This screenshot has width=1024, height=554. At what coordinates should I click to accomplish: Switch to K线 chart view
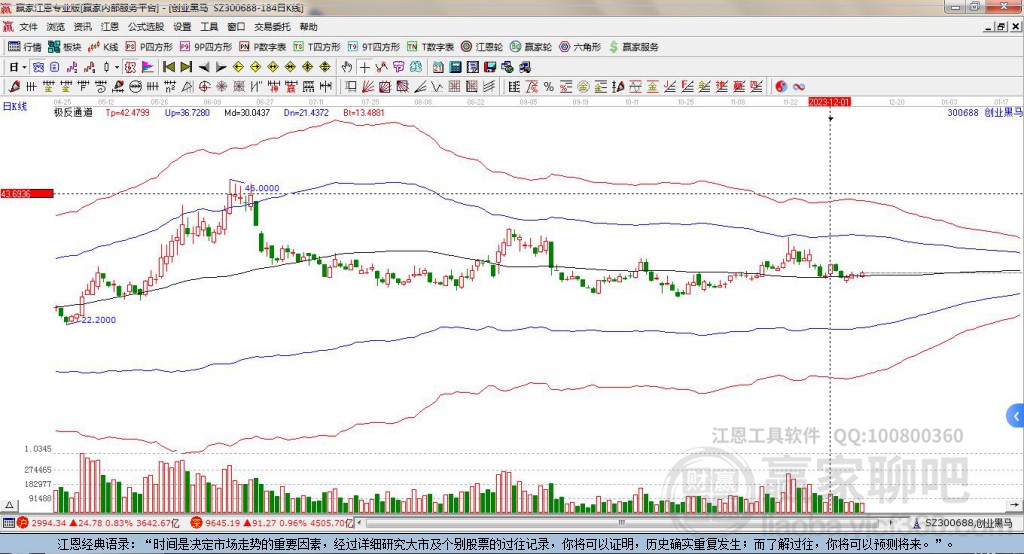(103, 47)
